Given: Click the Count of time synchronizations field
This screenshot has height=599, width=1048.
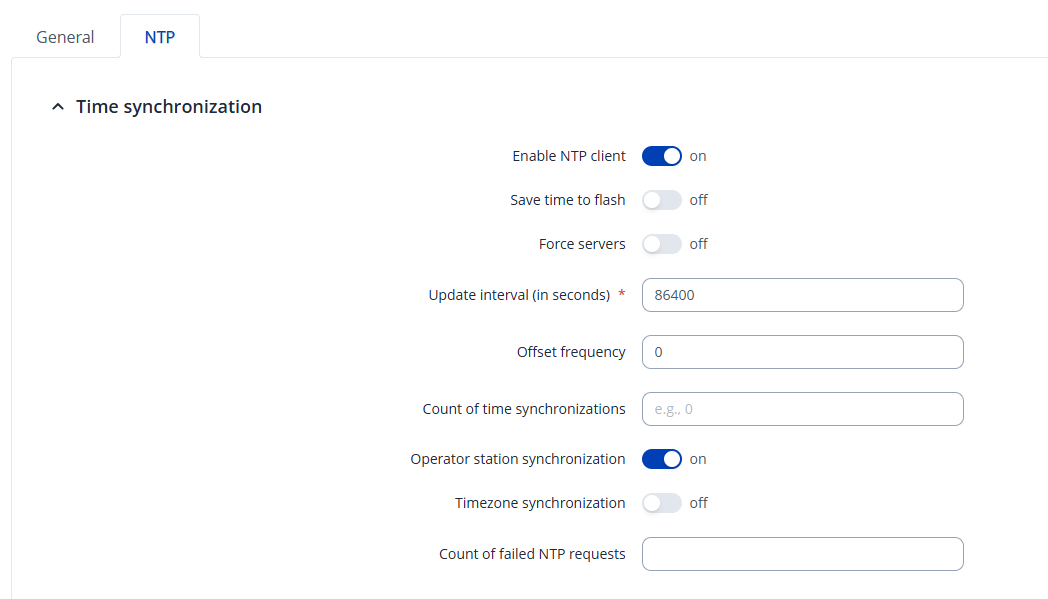Looking at the screenshot, I should coord(802,409).
